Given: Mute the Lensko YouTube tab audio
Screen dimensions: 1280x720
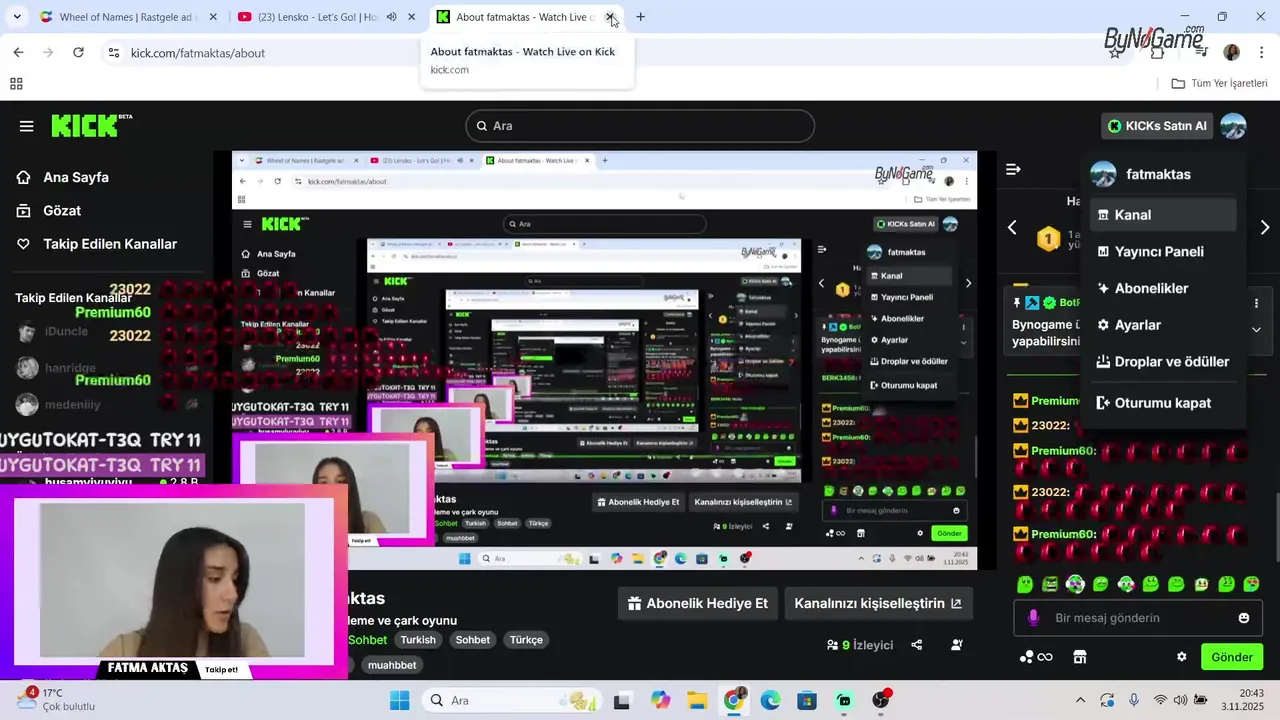Looking at the screenshot, I should point(391,17).
